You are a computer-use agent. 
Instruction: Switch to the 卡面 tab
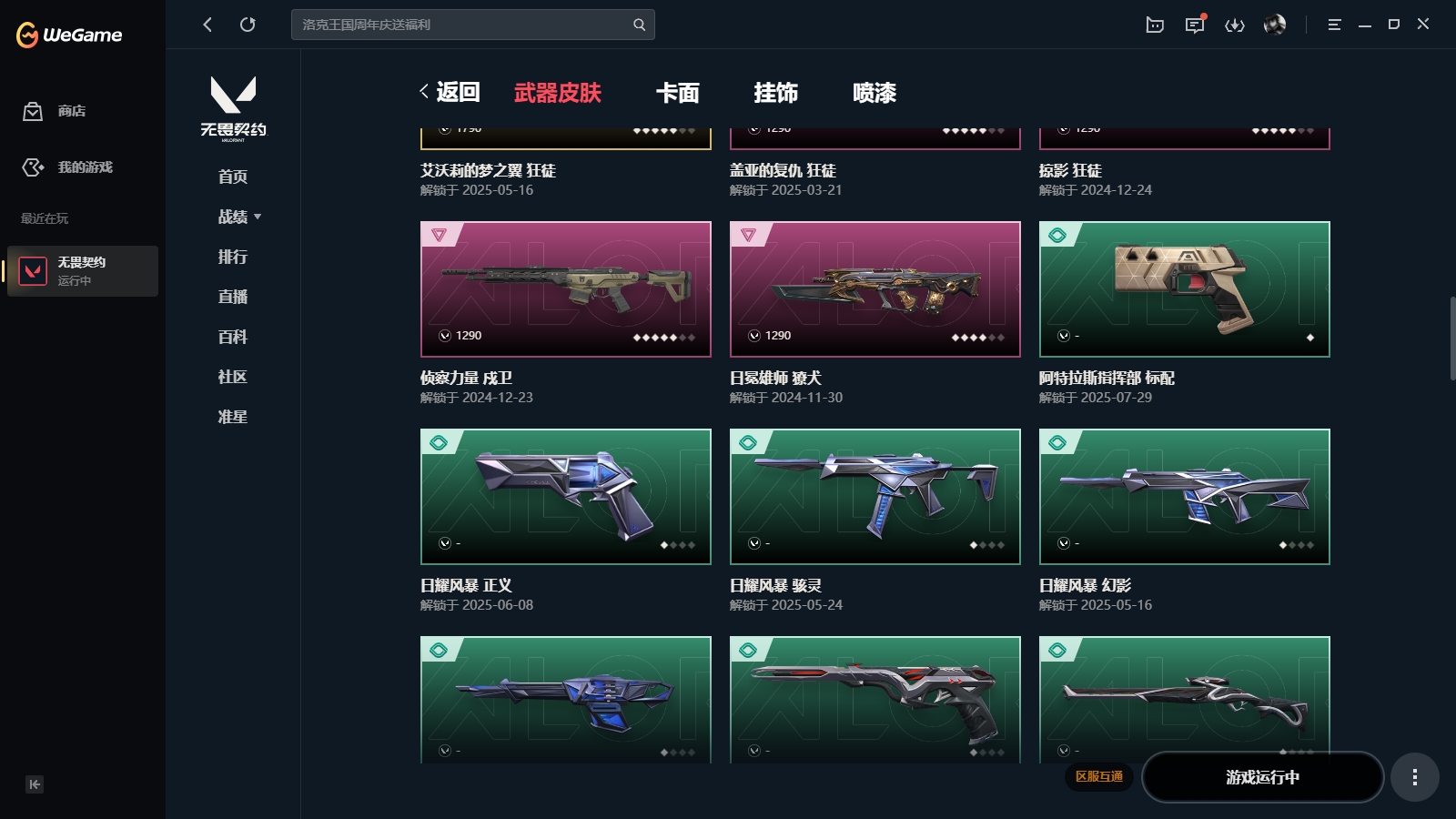677,93
